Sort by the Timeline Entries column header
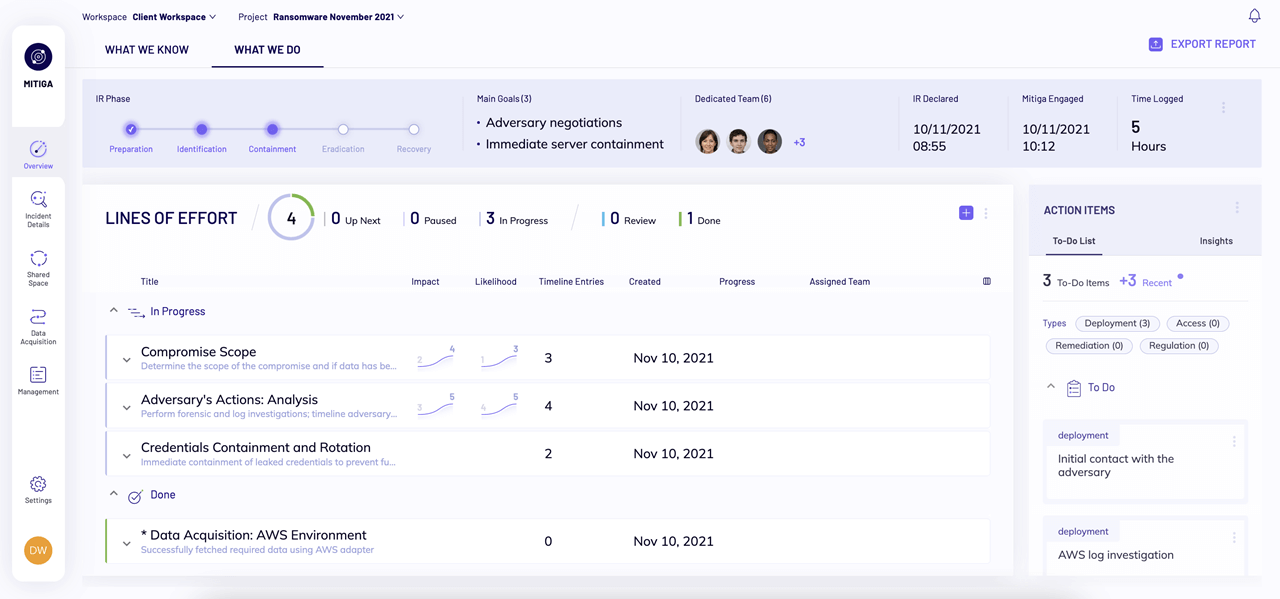This screenshot has width=1280, height=599. (571, 282)
